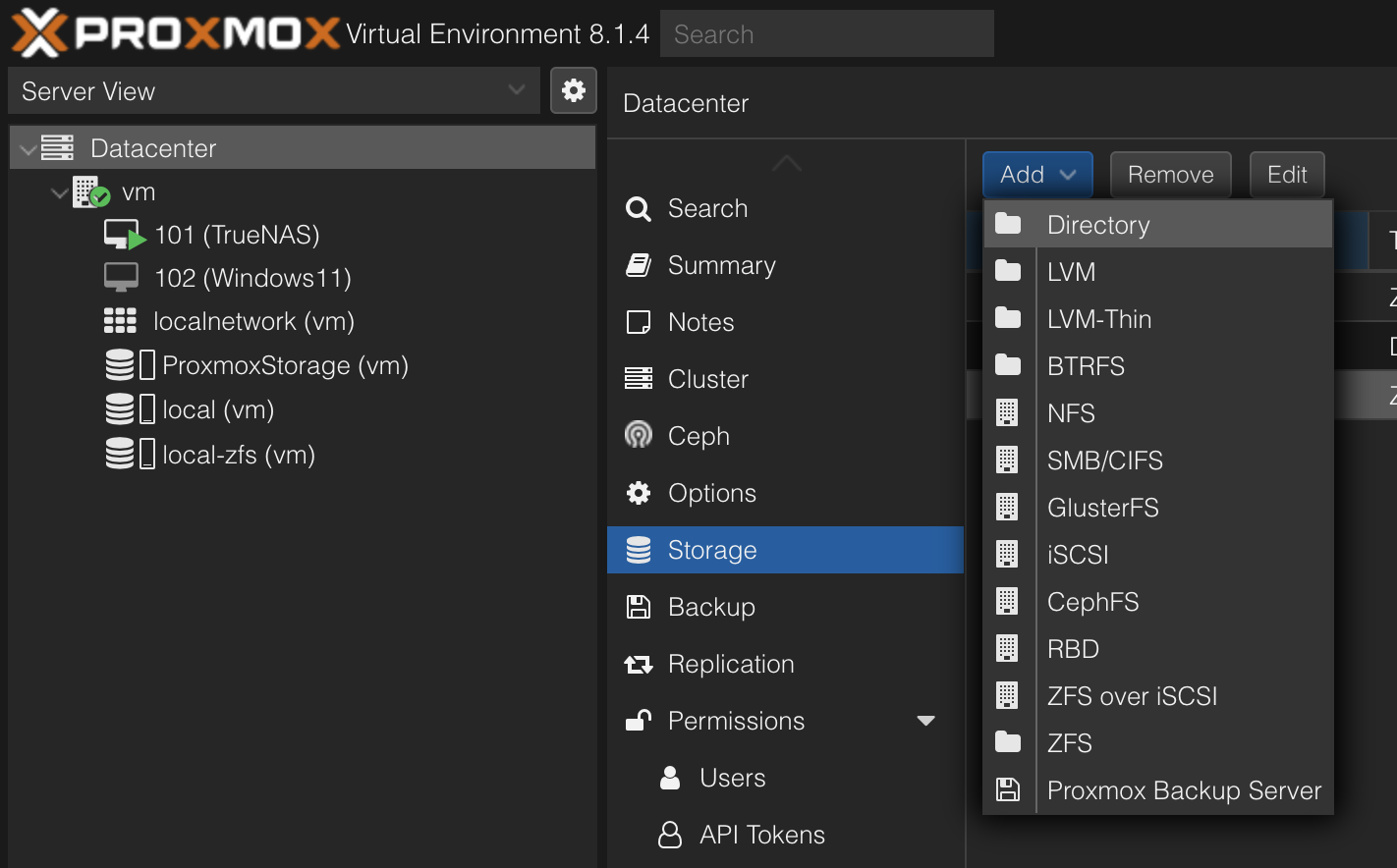Select iSCSI storage type
This screenshot has height=868, width=1397.
pyautogui.click(x=1159, y=555)
